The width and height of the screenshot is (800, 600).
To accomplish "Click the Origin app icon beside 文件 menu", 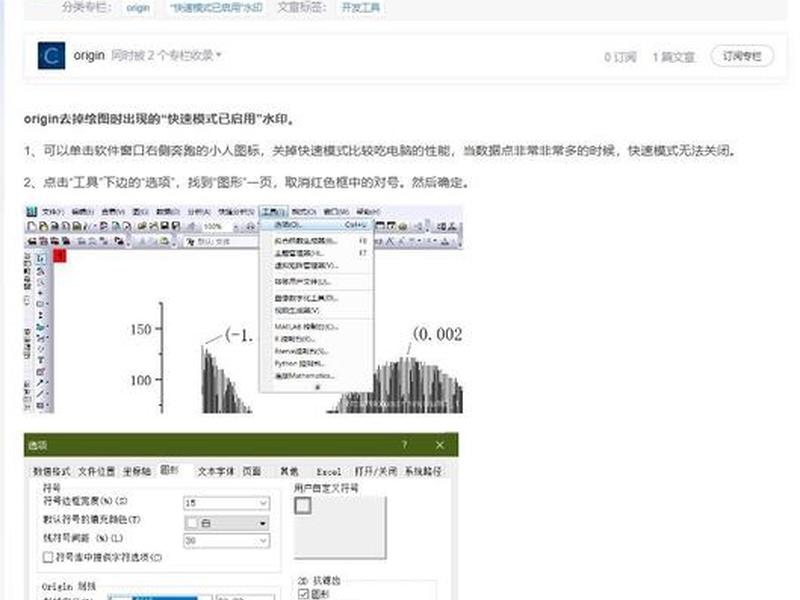I will (32, 211).
